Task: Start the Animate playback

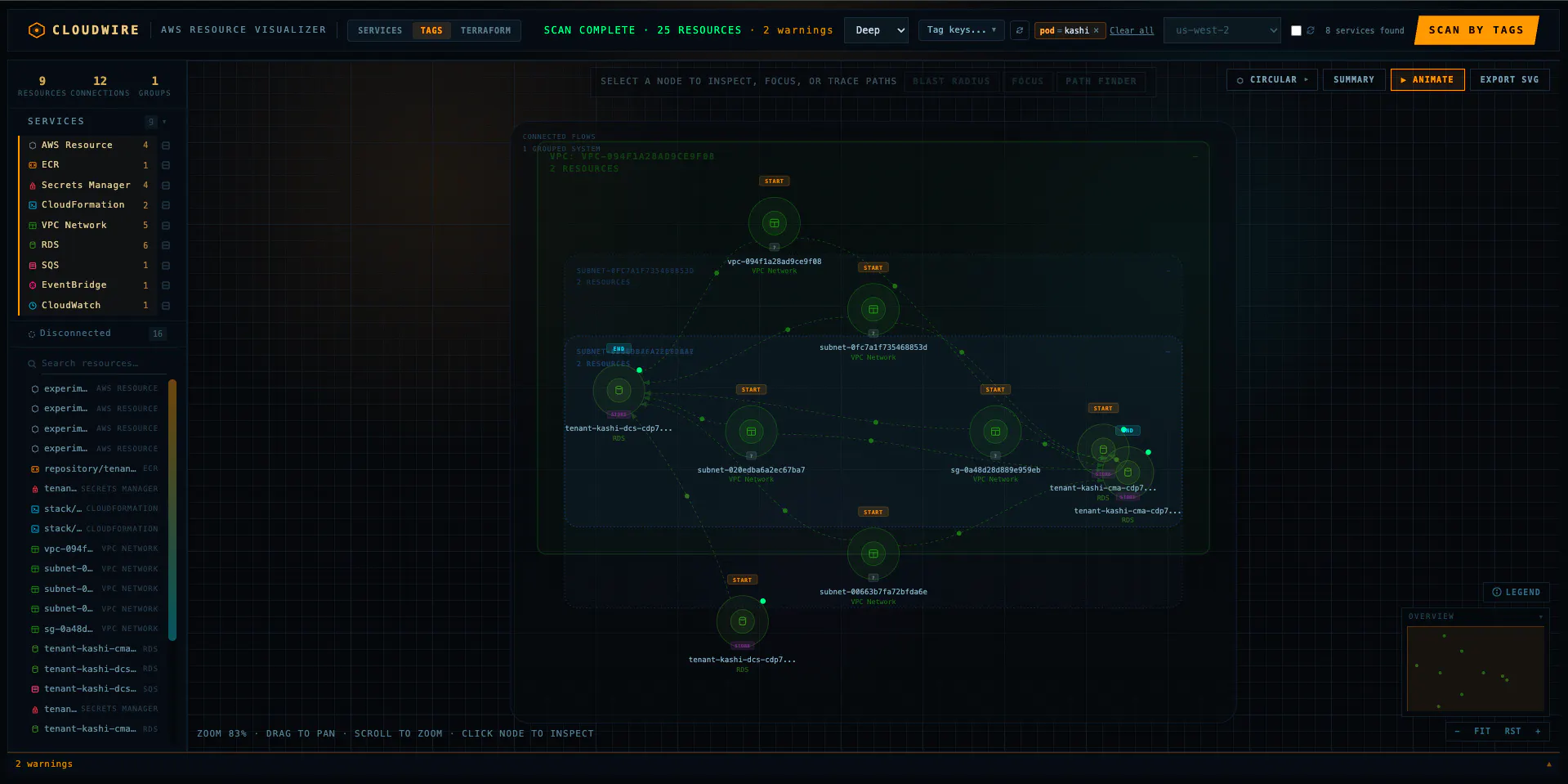Action: pos(1427,80)
